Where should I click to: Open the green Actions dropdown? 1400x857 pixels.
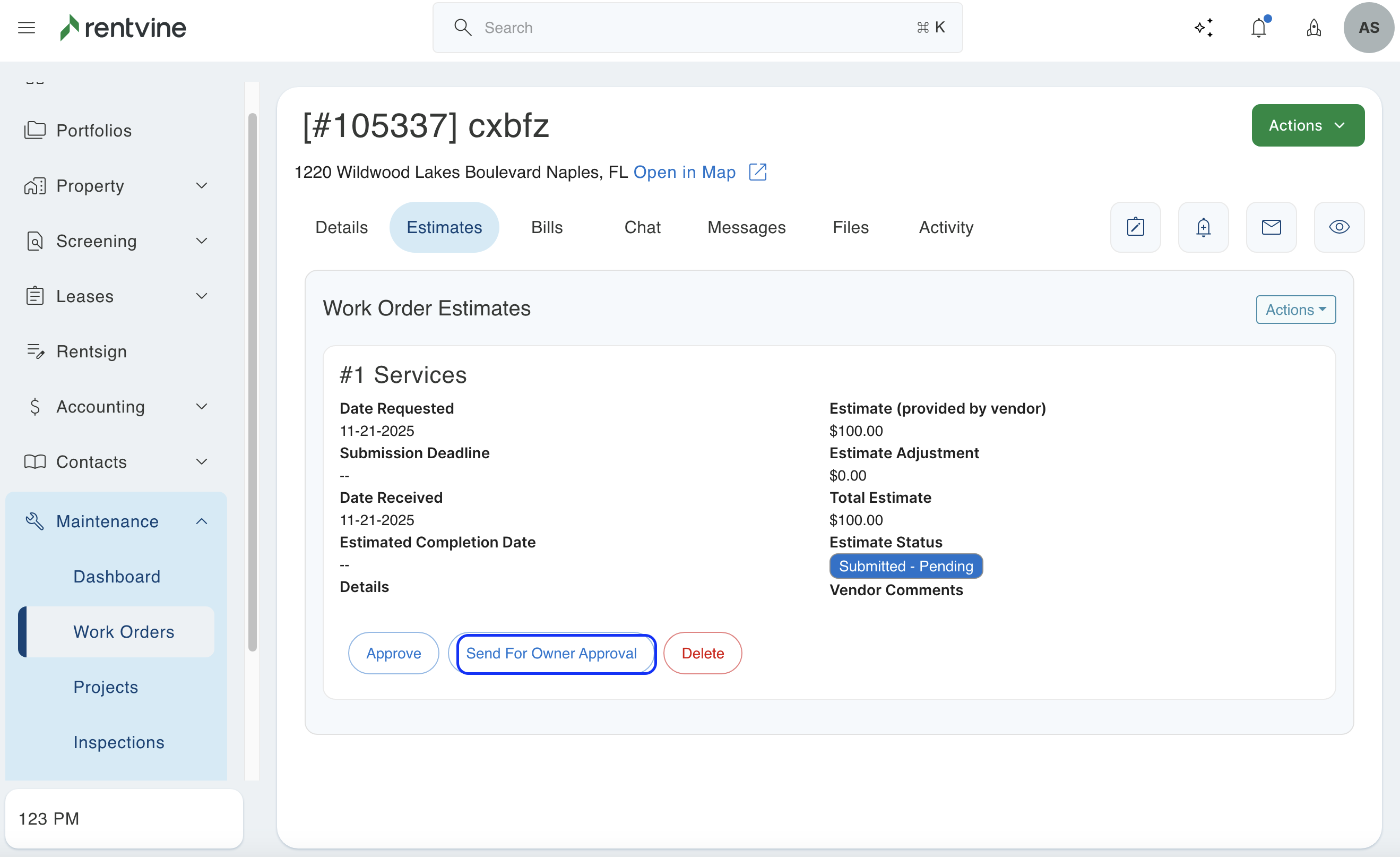pos(1307,125)
